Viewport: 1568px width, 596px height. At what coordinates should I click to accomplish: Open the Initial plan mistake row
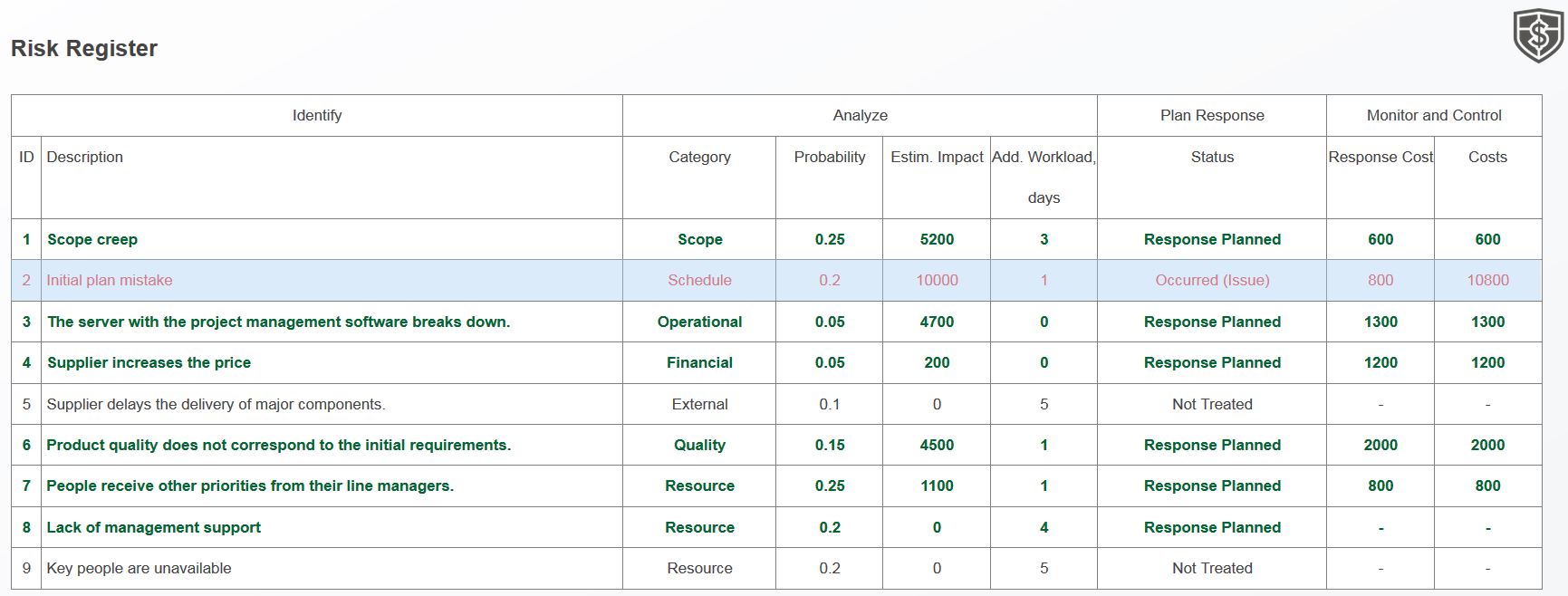click(776, 280)
